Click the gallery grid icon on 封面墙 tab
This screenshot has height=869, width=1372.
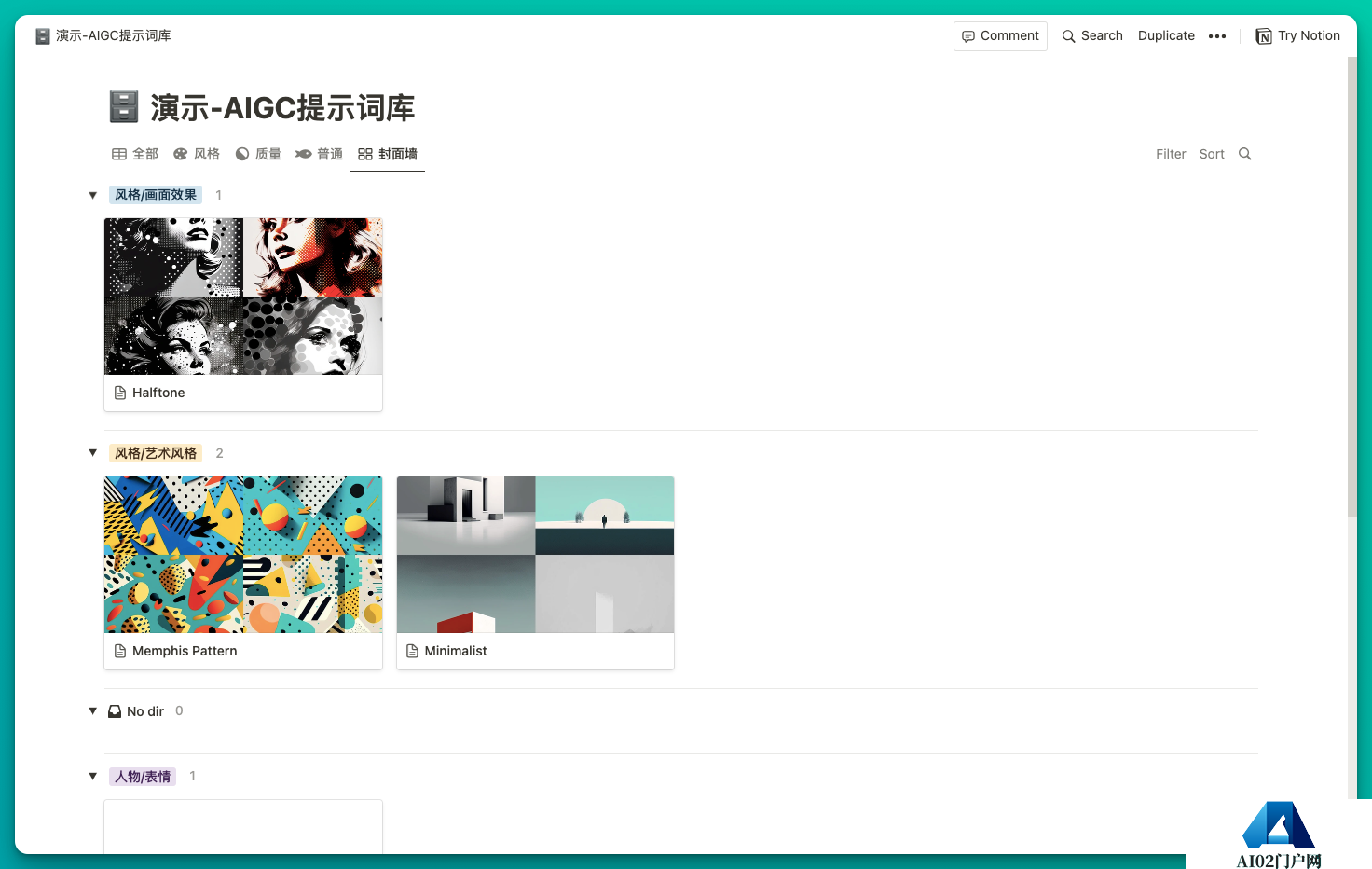pyautogui.click(x=365, y=154)
